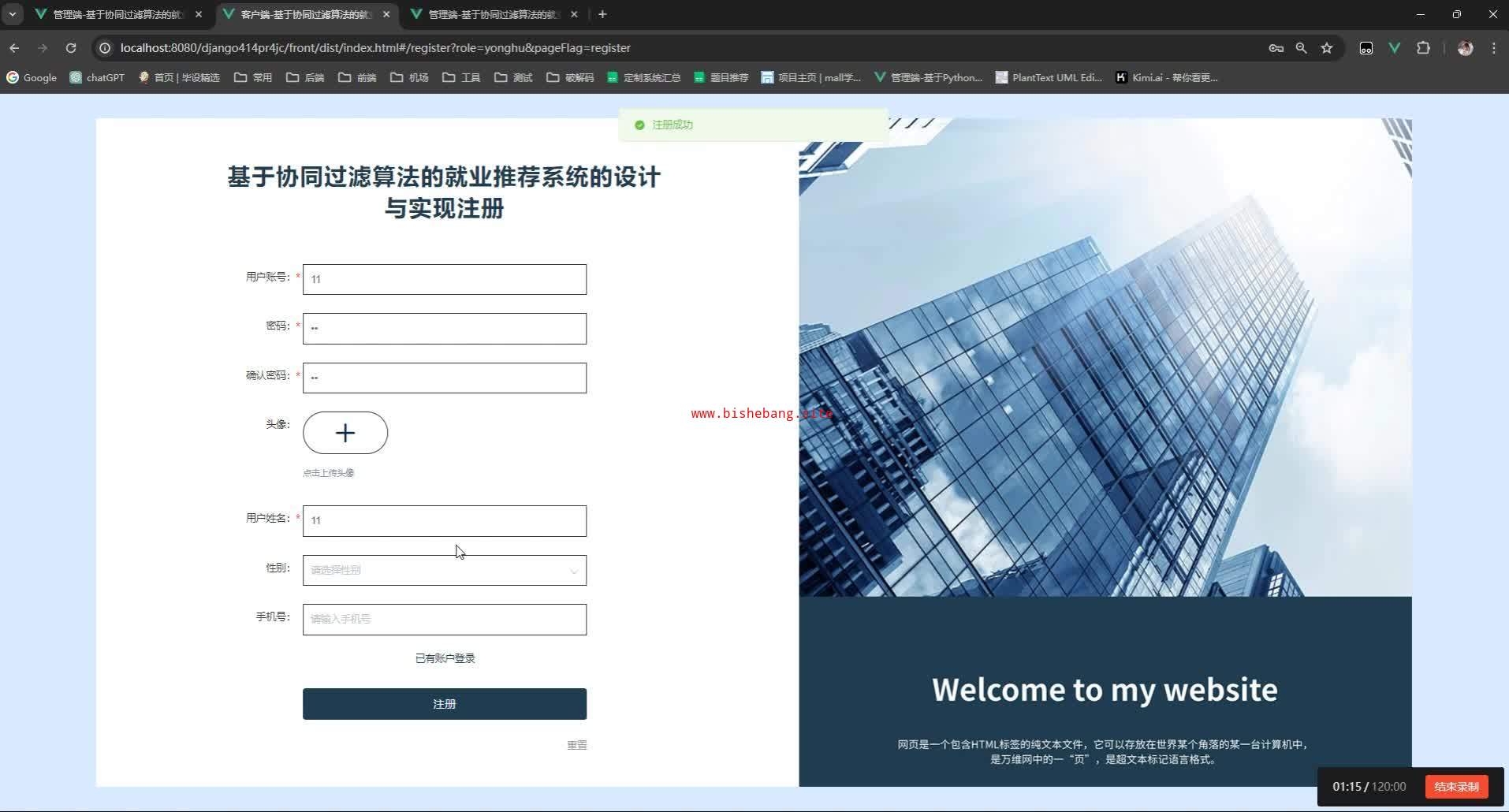The width and height of the screenshot is (1509, 812).
Task: Click the 点击上传头像 hint text
Action: tap(329, 473)
